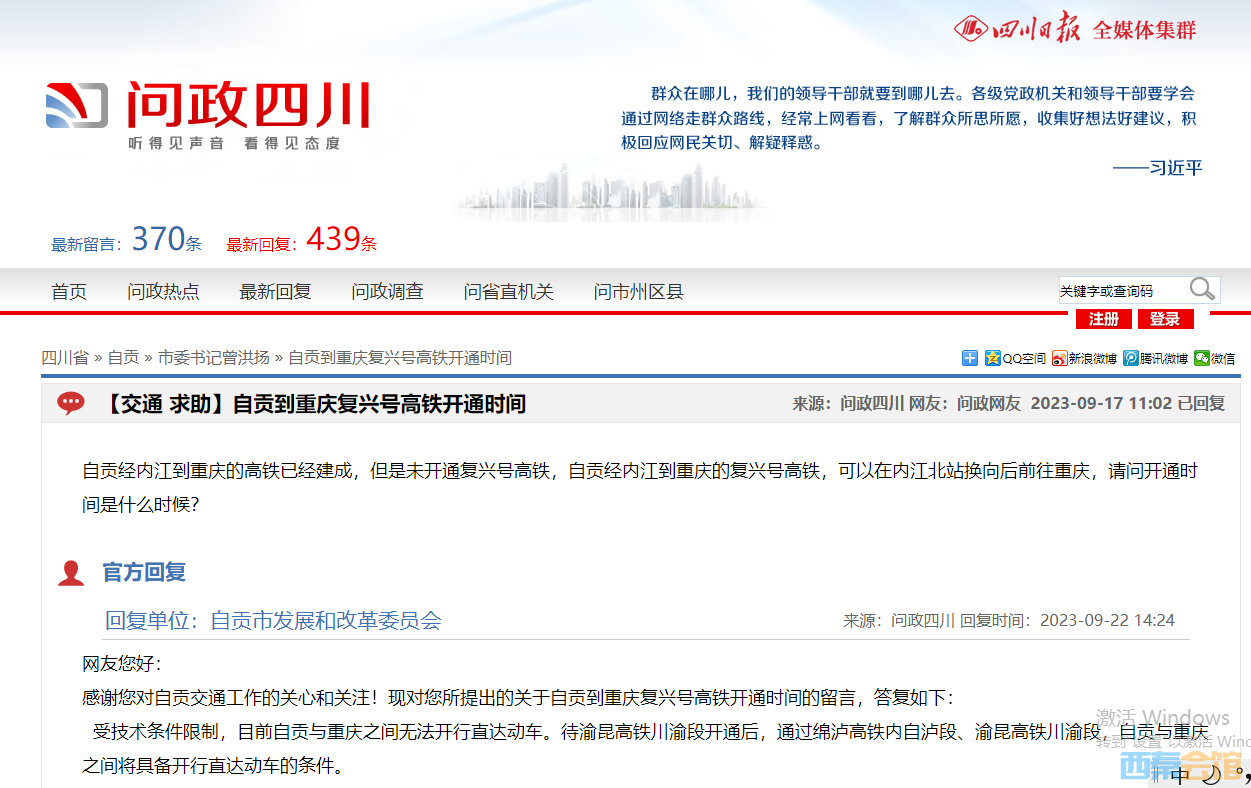Click the 问政四川 site logo
The width and height of the screenshot is (1251, 788).
[x=208, y=115]
